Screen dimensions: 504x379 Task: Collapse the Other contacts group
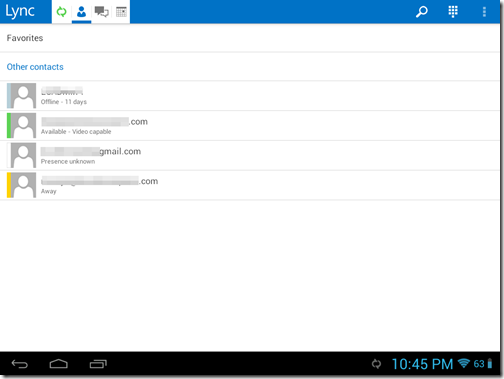(x=249, y=67)
